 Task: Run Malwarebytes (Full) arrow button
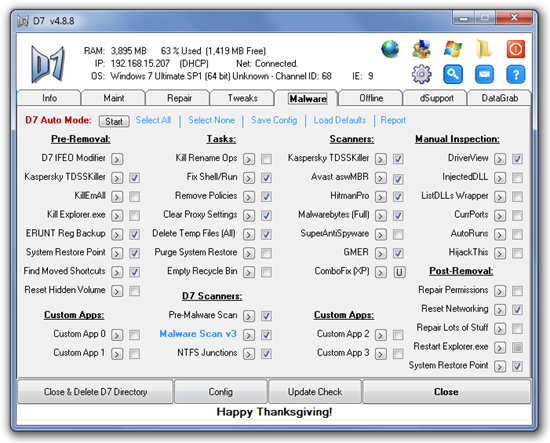tap(381, 215)
